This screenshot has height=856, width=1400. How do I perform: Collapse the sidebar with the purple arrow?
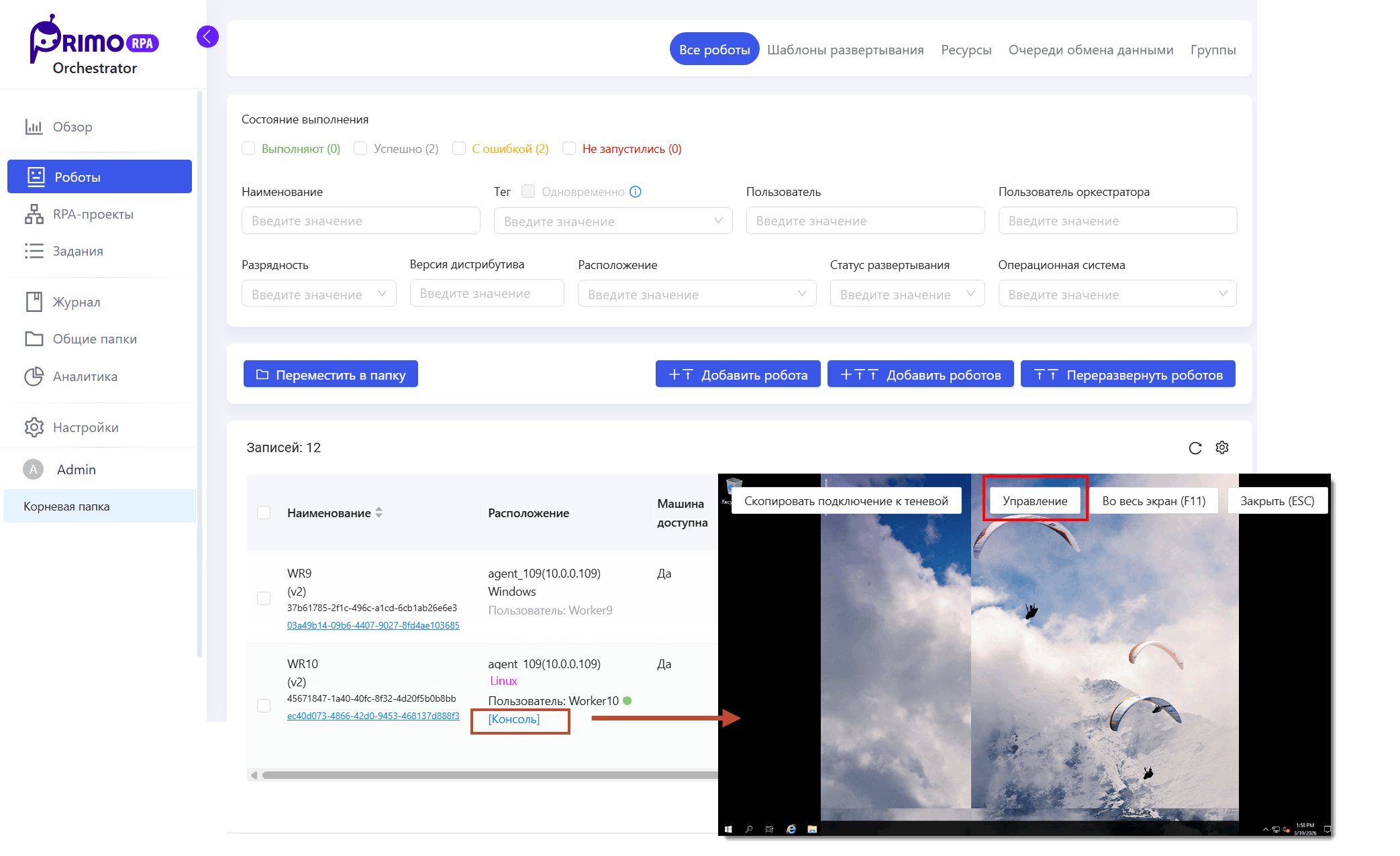207,36
